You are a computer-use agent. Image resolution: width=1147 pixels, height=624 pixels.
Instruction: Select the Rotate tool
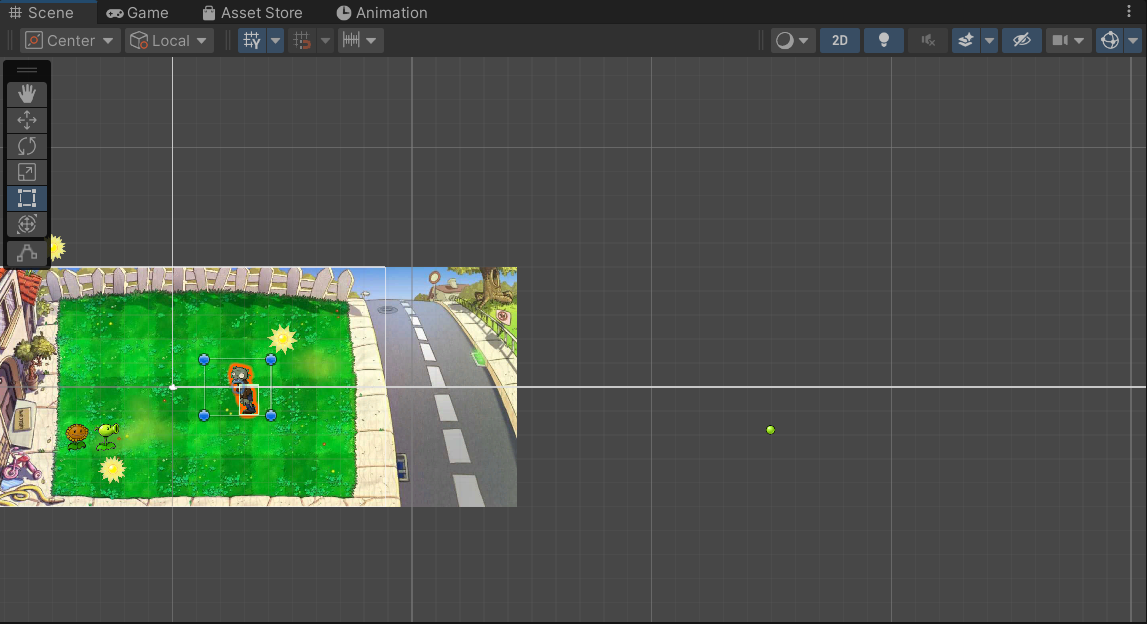(x=27, y=146)
